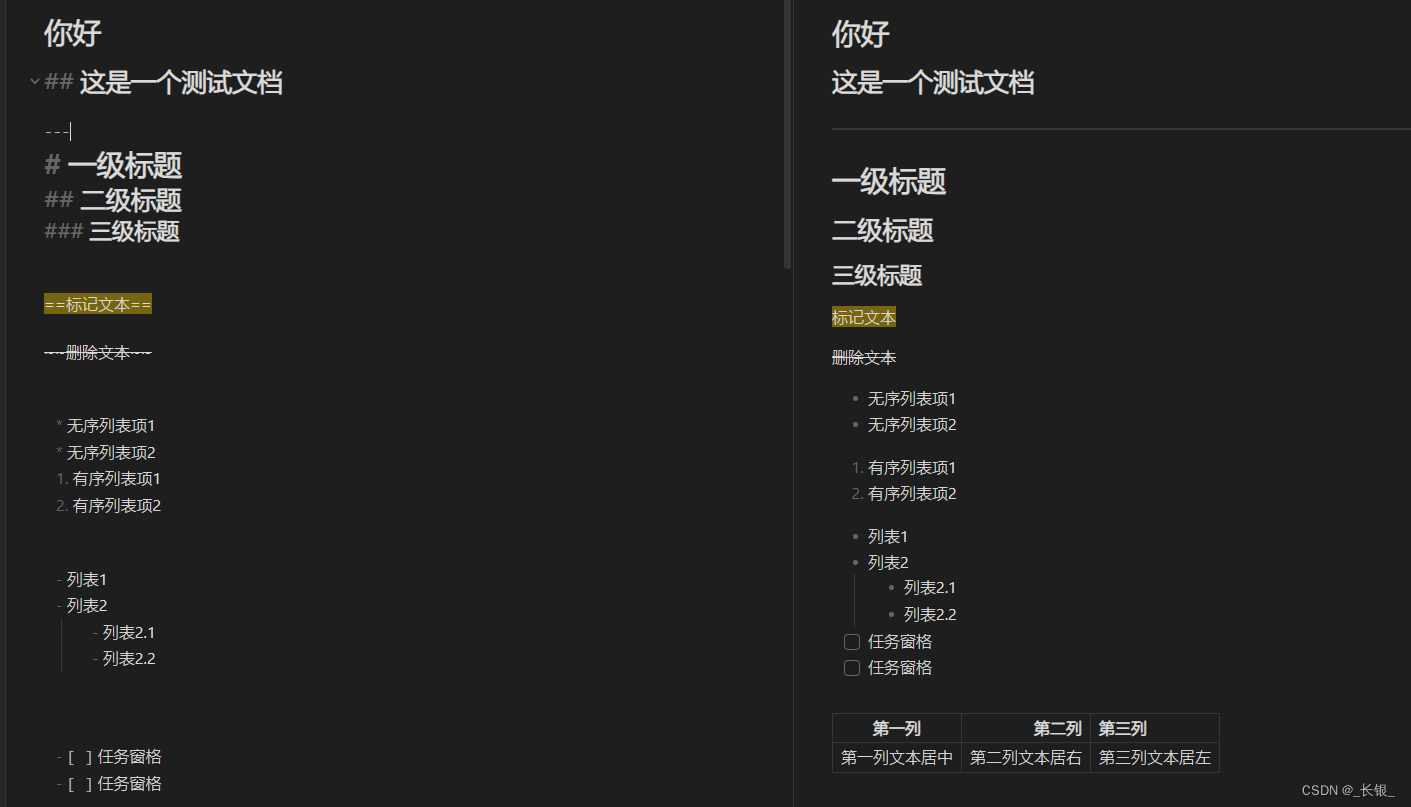Click the '### 三级标题' source line
1411x807 pixels.
(x=112, y=232)
